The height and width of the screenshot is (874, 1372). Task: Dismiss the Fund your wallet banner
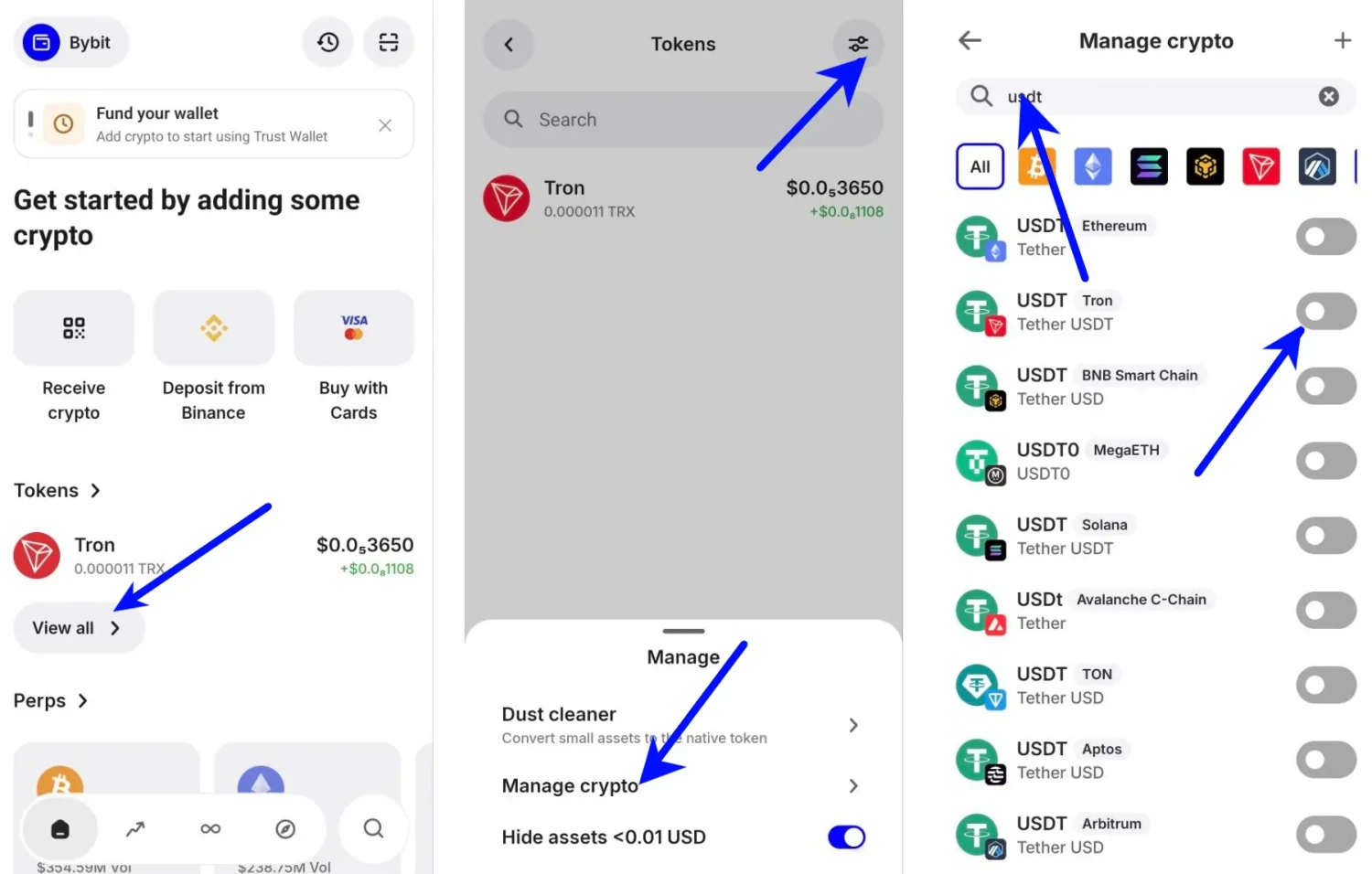tap(385, 125)
